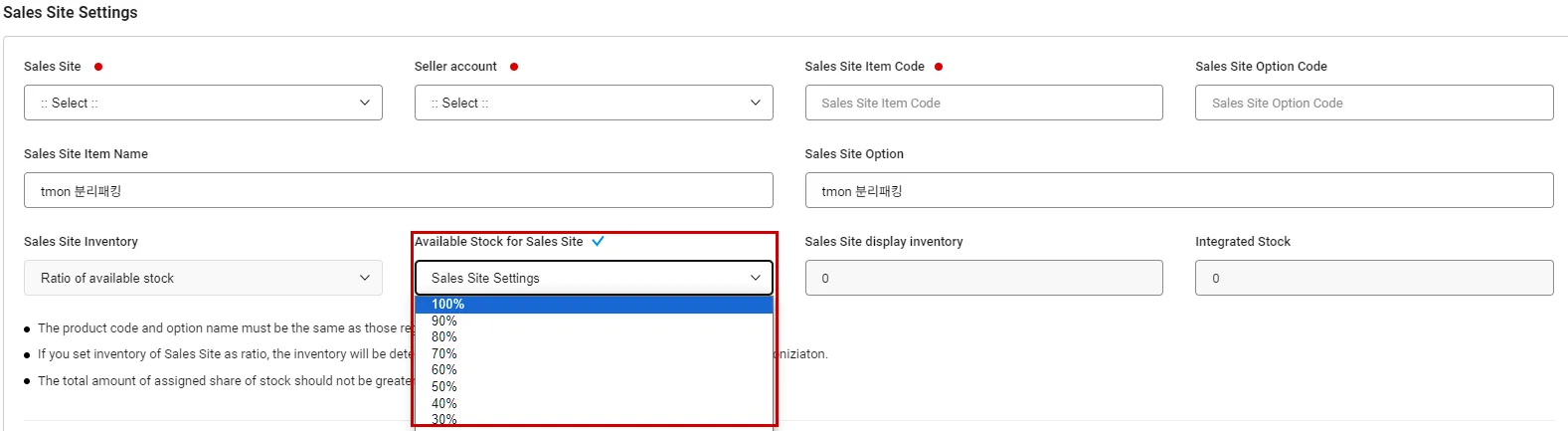The height and width of the screenshot is (431, 1568).
Task: Click the blue checkmark beside Available Stock
Action: pos(598,241)
